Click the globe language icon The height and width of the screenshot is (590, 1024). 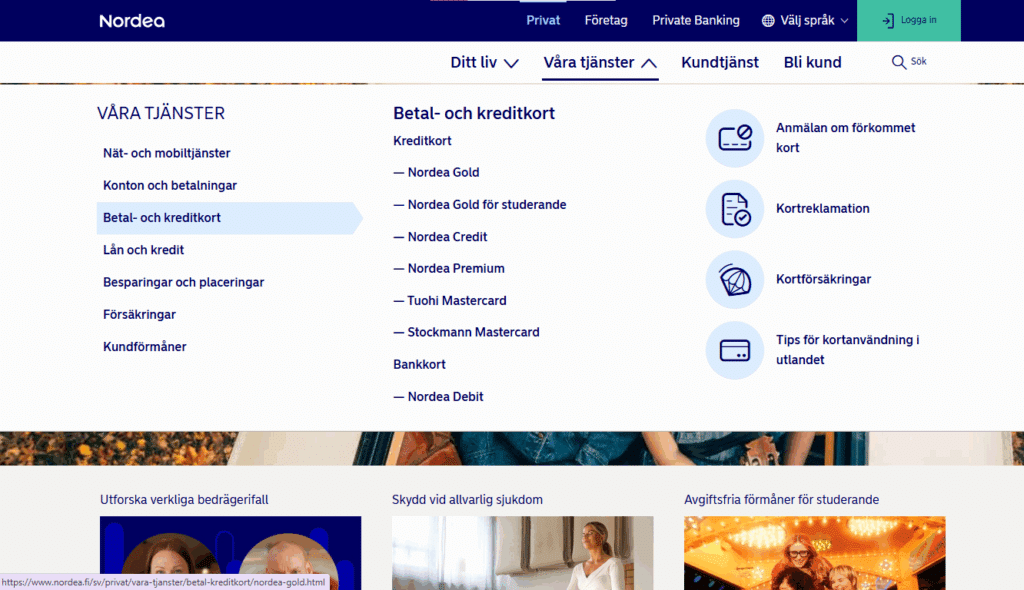(x=768, y=20)
